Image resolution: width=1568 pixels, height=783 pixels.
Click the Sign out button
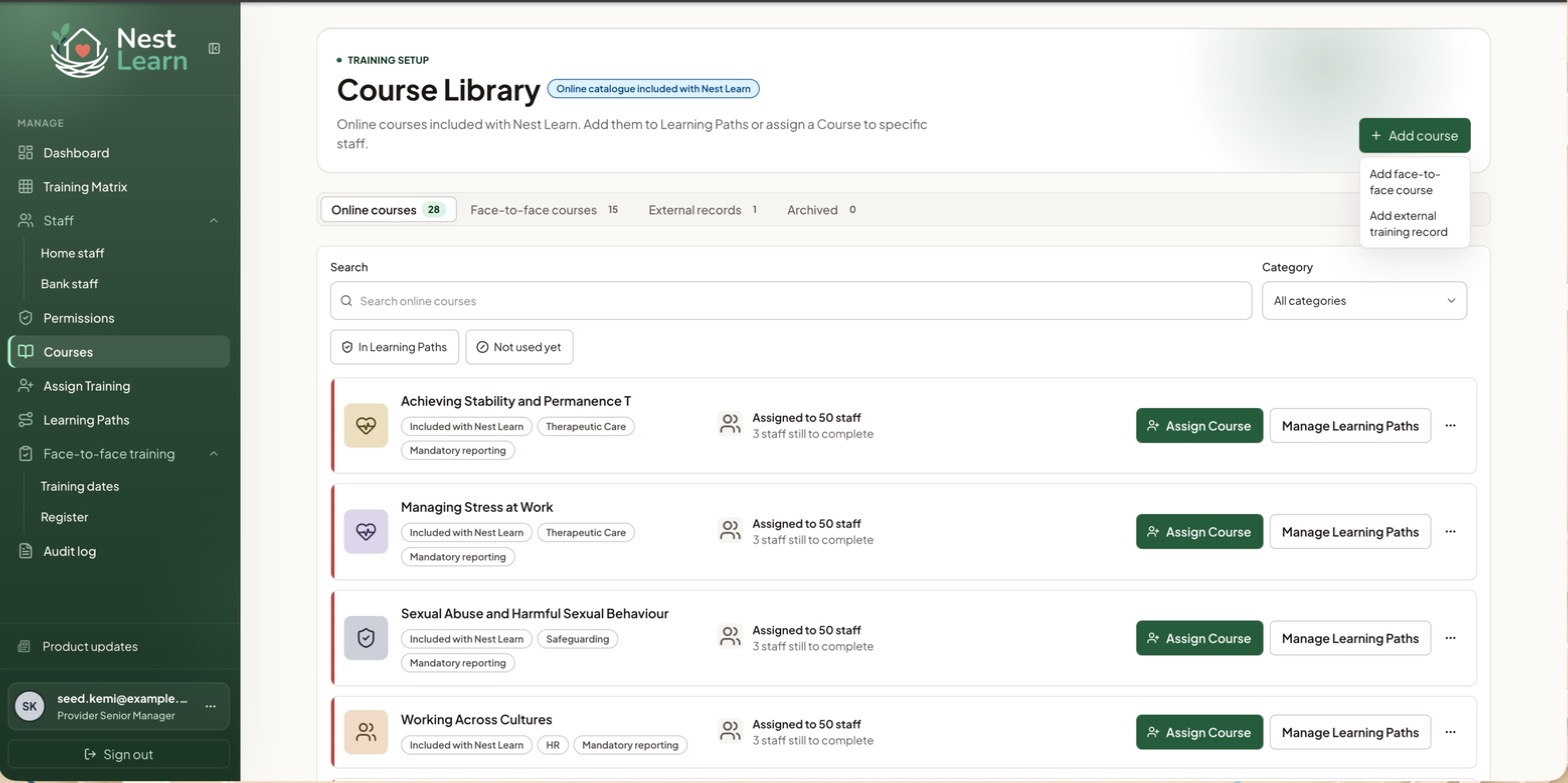[119, 754]
